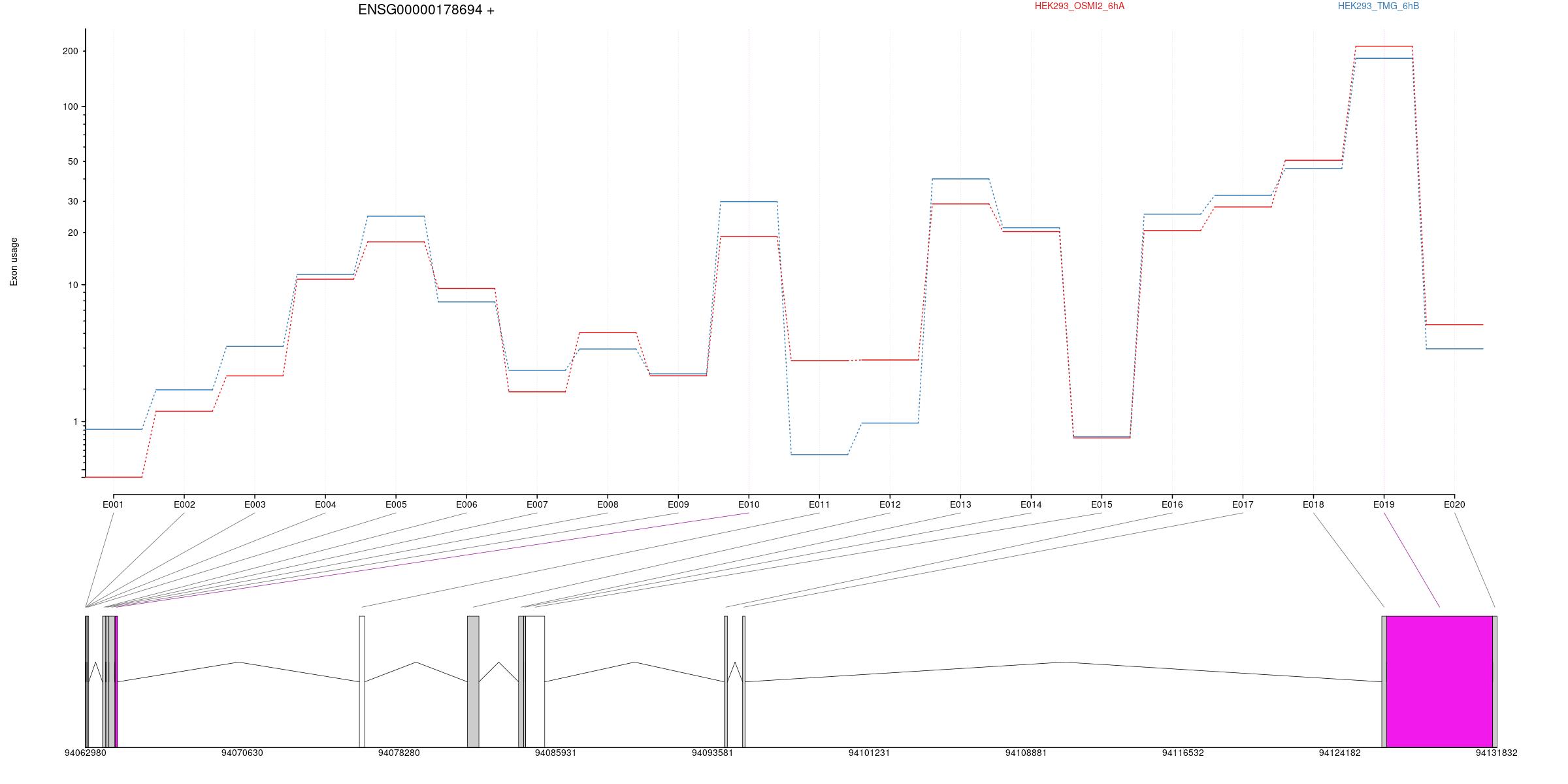
Task: Click the y-axis tick value 20
Action: tap(73, 233)
